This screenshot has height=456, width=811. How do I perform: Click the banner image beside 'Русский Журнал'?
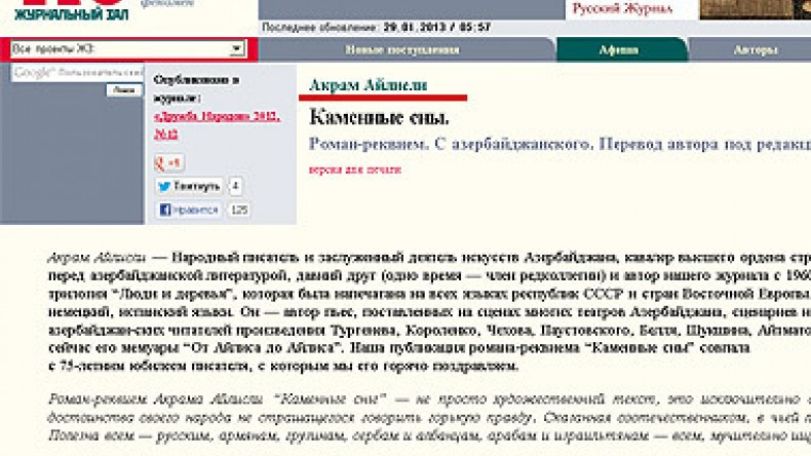click(755, 9)
